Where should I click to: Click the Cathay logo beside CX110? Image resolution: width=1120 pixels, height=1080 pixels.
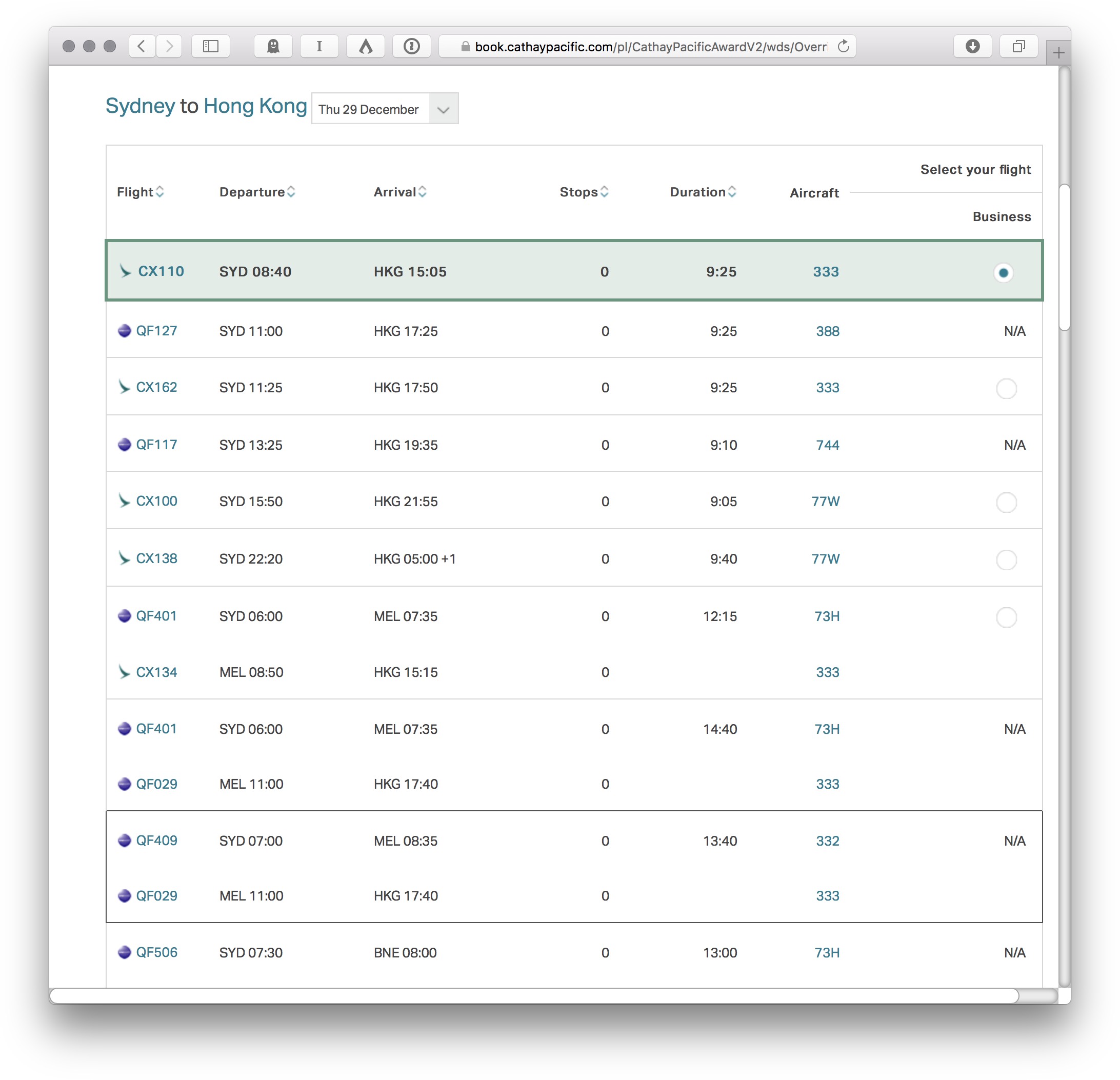click(125, 271)
